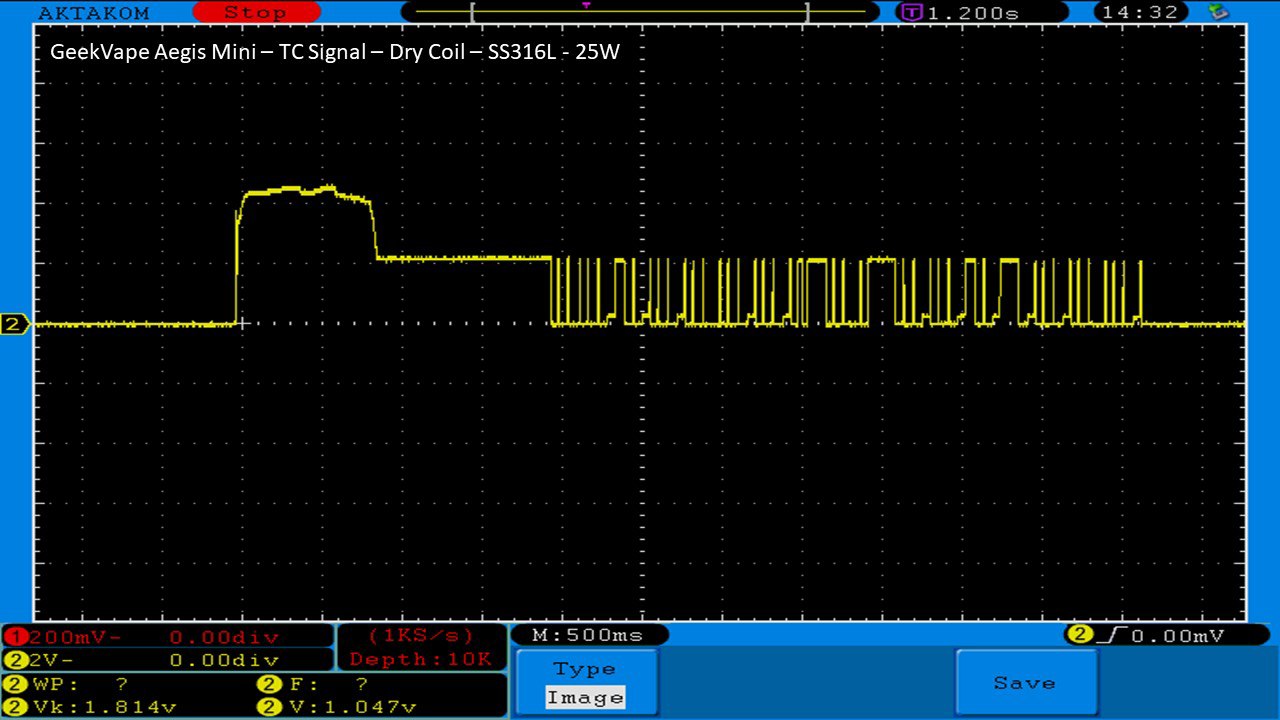Click the Depth:10K memory depth readout

[420, 659]
